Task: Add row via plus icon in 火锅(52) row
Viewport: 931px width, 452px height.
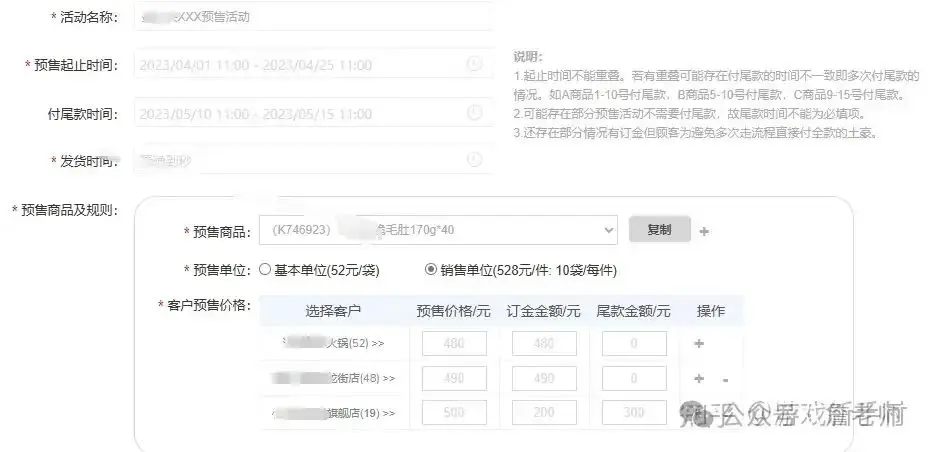Action: (699, 344)
